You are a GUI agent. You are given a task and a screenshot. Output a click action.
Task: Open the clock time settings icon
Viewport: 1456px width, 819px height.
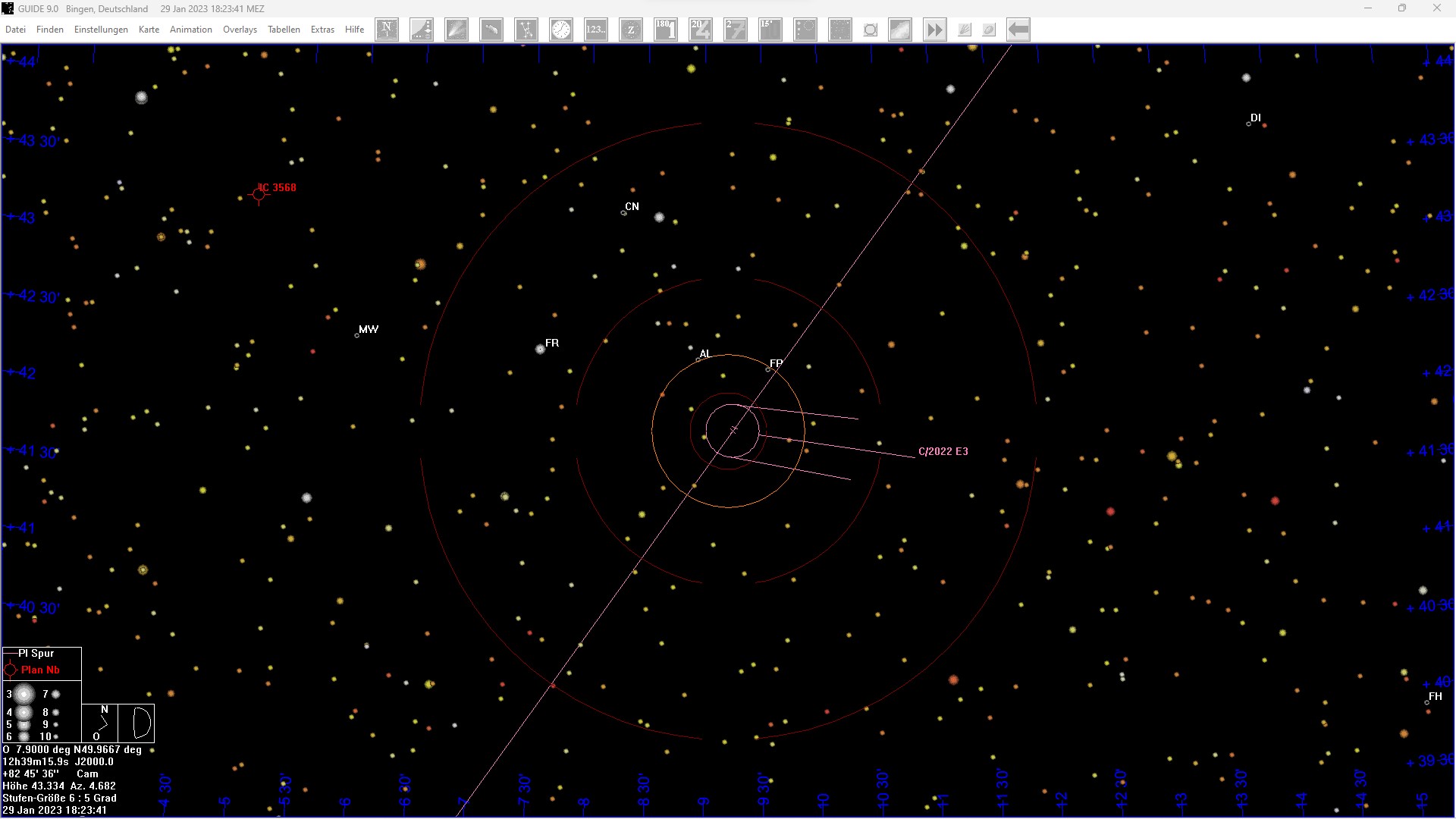pyautogui.click(x=561, y=30)
